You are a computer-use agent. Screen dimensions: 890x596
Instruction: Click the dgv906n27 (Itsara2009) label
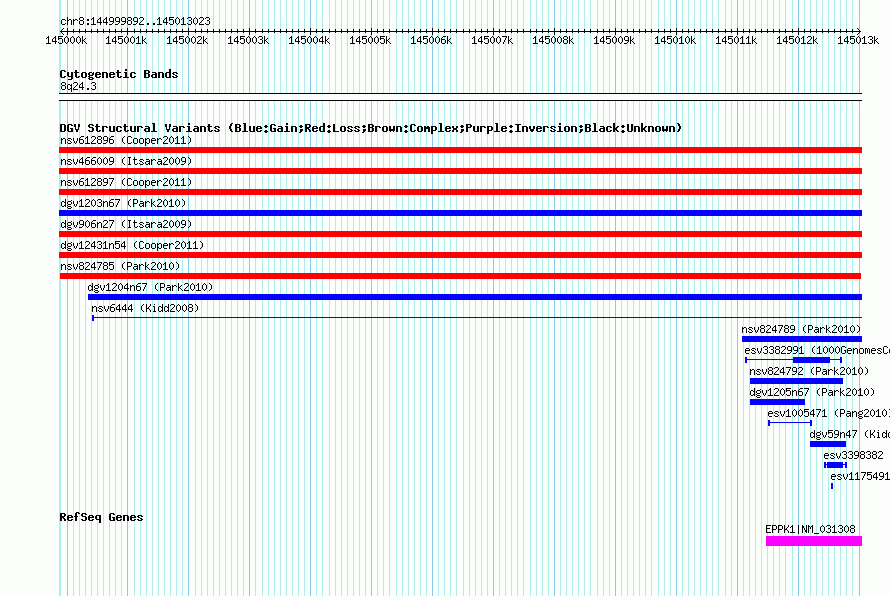point(126,224)
